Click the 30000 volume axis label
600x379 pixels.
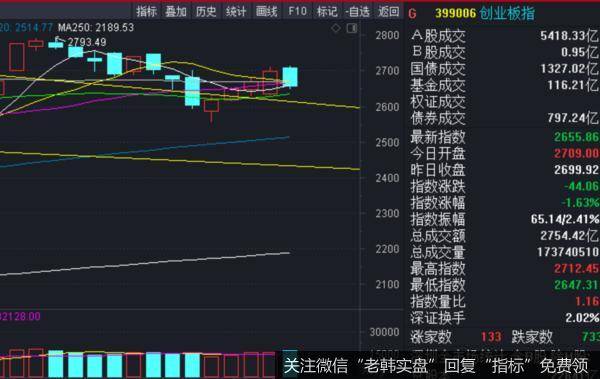(x=384, y=332)
